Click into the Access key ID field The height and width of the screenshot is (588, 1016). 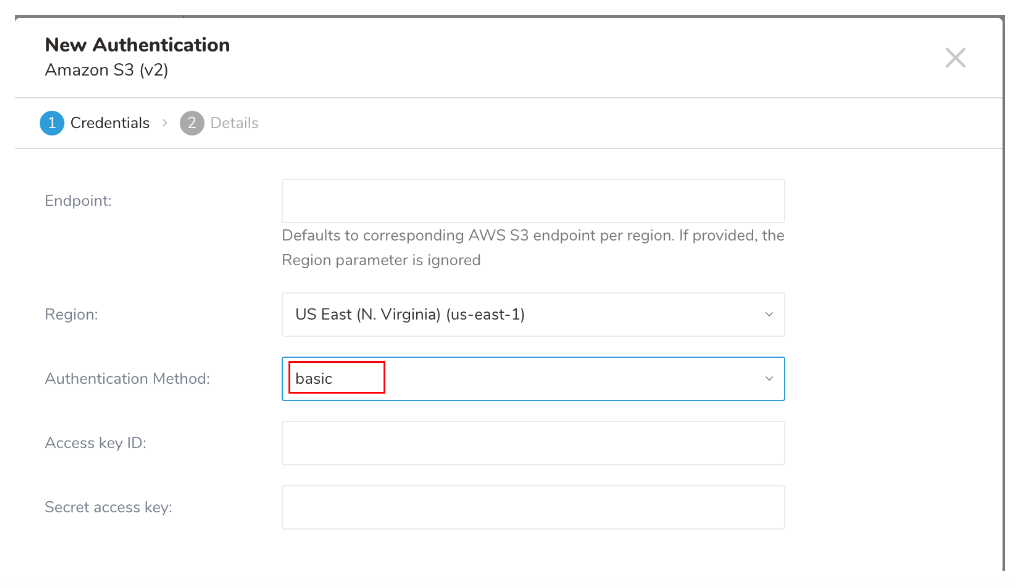(532, 443)
